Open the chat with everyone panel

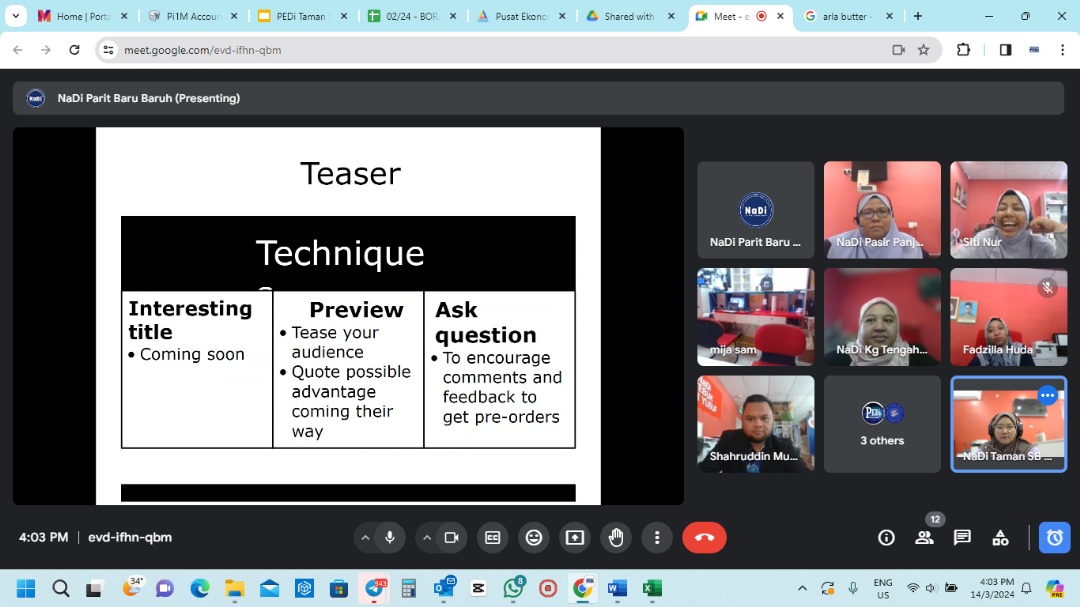tap(962, 538)
